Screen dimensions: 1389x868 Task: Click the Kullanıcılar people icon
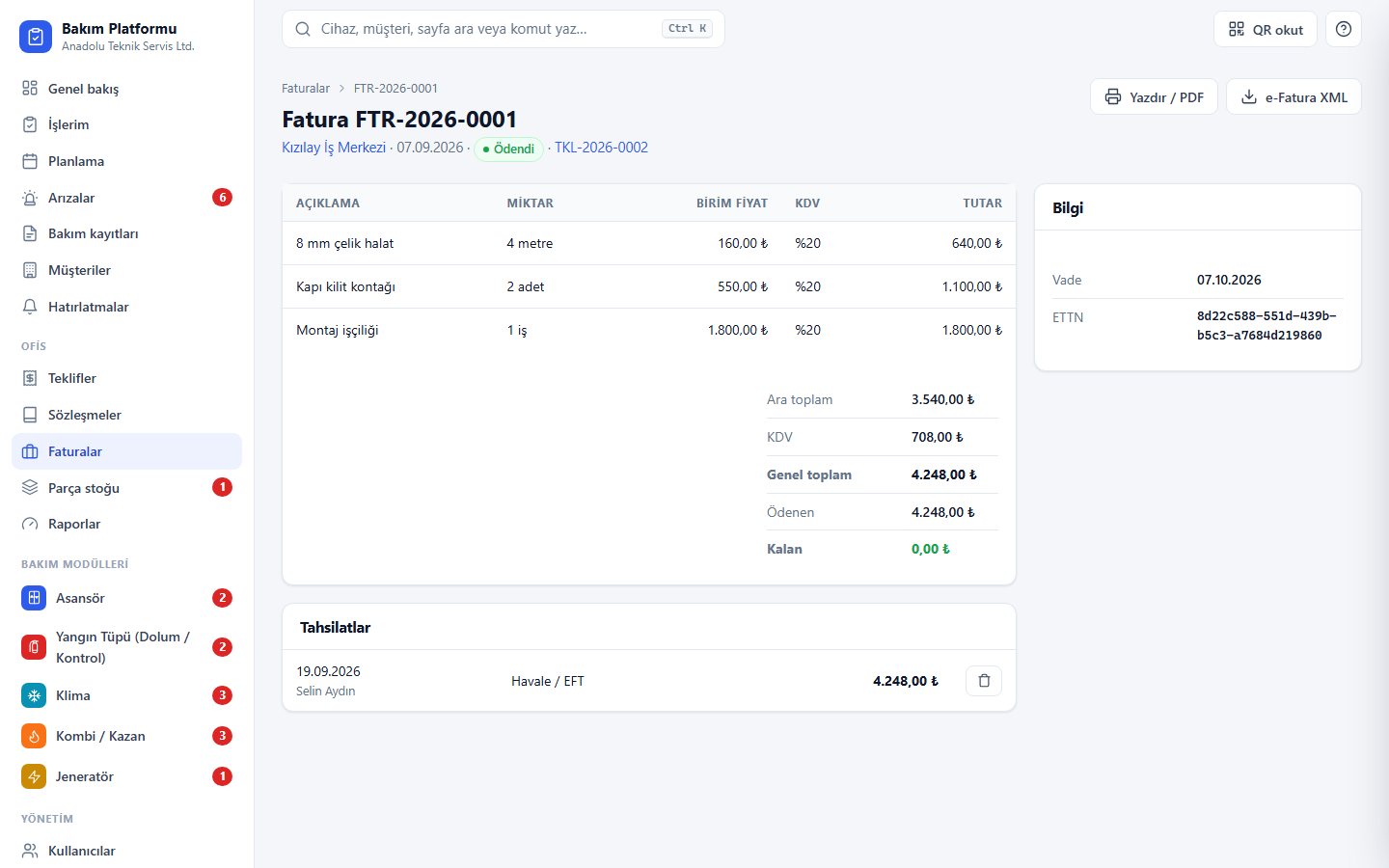[x=30, y=851]
